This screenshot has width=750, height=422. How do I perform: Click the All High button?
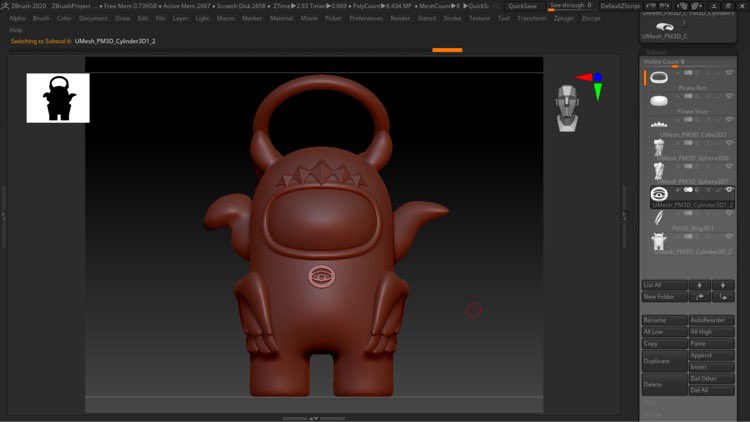point(711,332)
